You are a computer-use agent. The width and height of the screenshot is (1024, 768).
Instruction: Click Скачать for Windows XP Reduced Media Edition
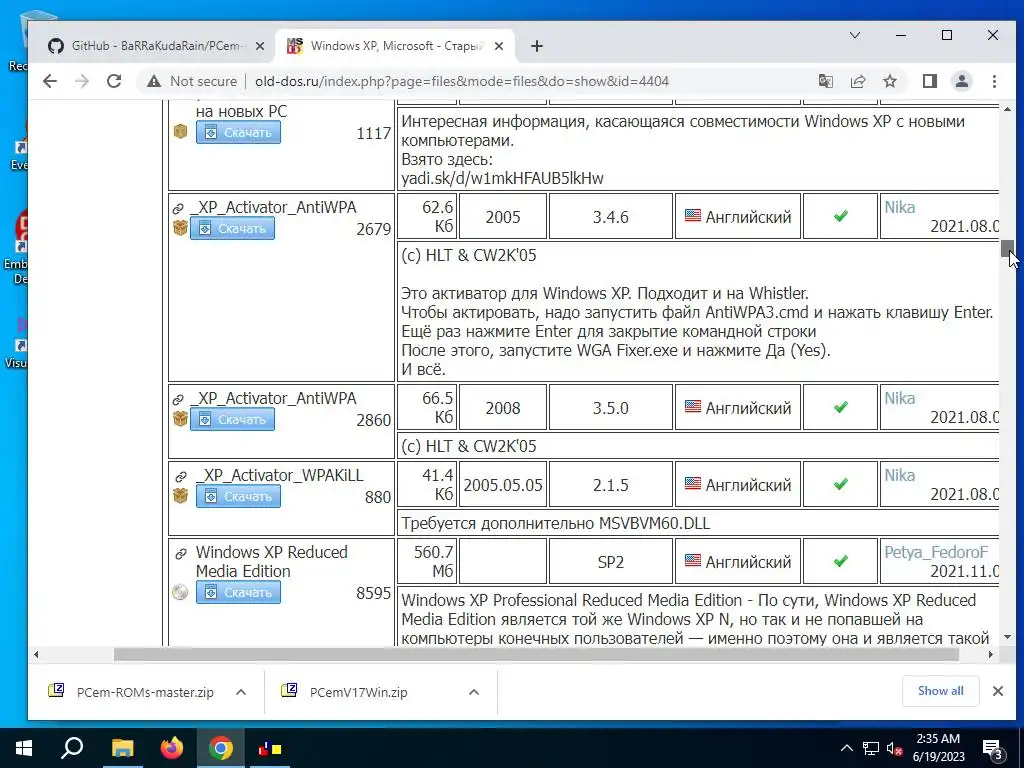238,592
